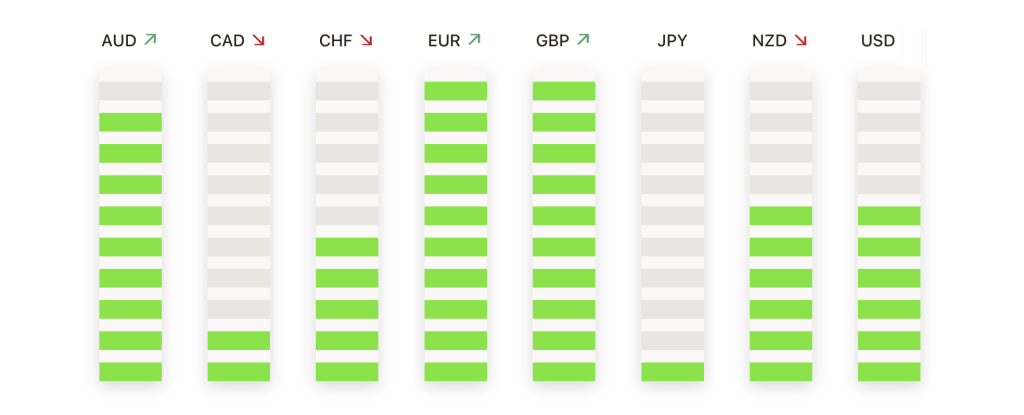
Task: Click the topmost gray bar in AUD column
Action: pos(131,91)
